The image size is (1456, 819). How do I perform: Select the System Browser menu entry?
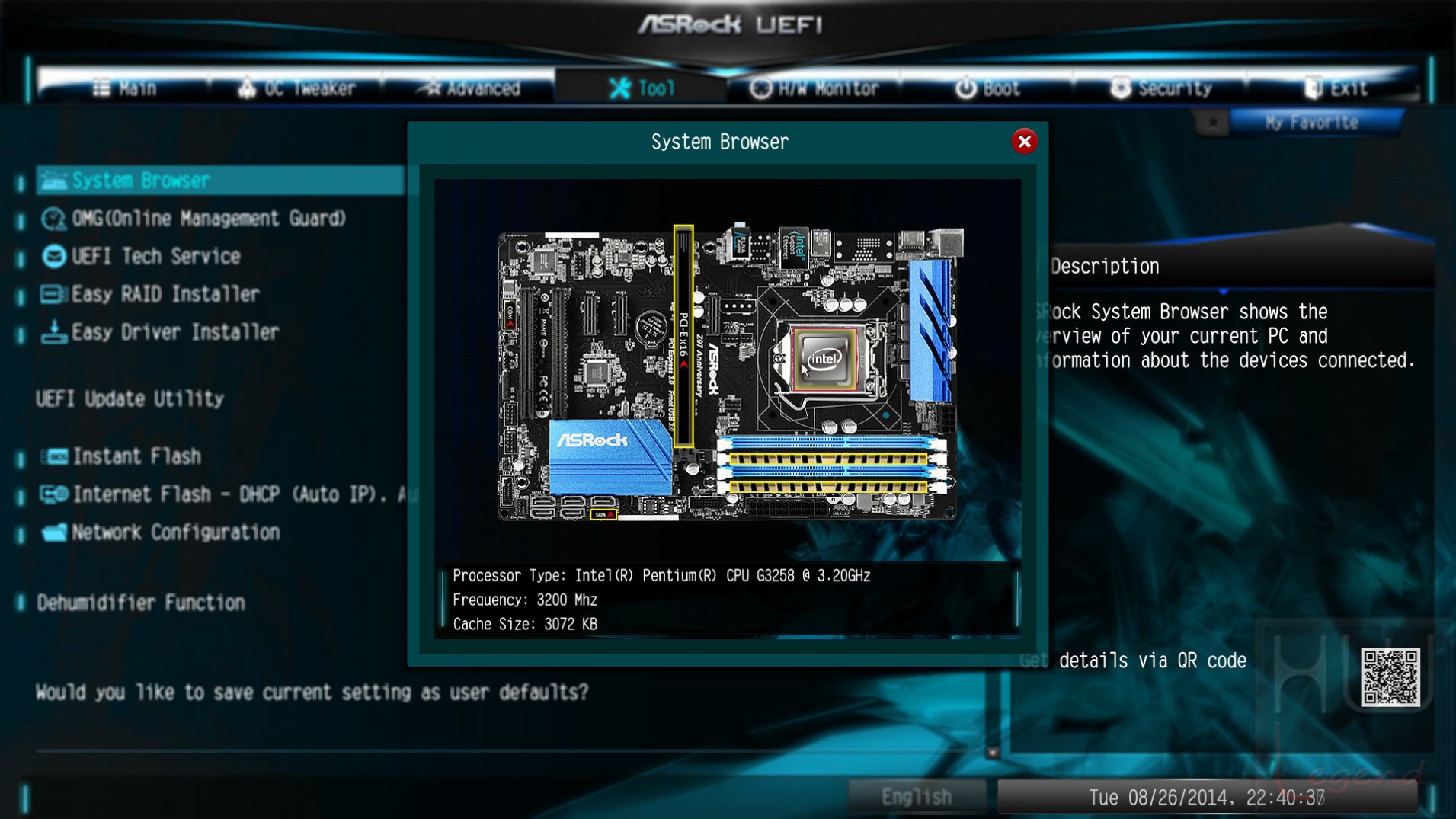[x=221, y=181]
